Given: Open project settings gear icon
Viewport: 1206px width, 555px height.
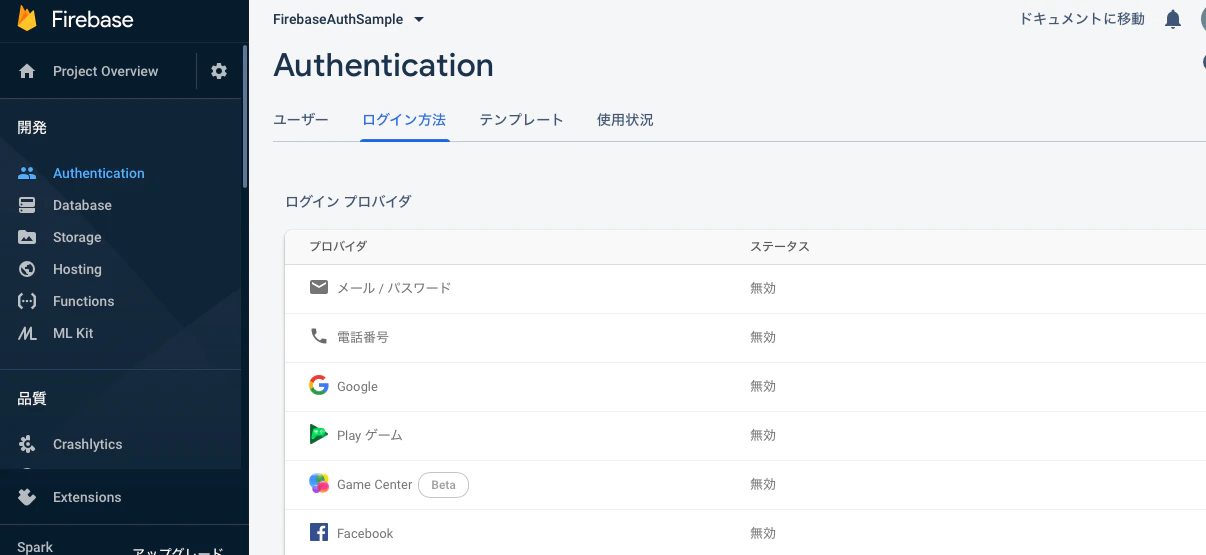Looking at the screenshot, I should [219, 71].
